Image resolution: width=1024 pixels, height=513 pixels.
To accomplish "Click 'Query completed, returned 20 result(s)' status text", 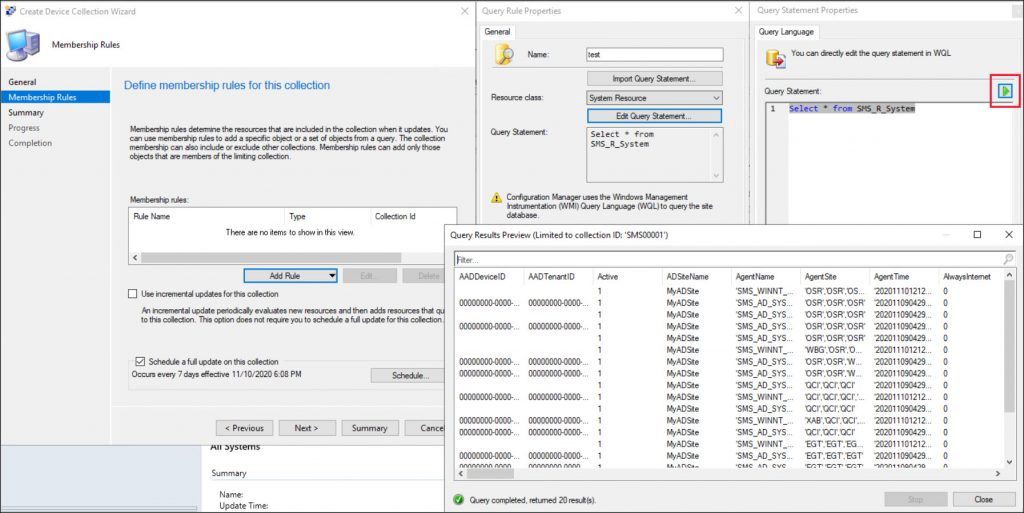I will (532, 500).
